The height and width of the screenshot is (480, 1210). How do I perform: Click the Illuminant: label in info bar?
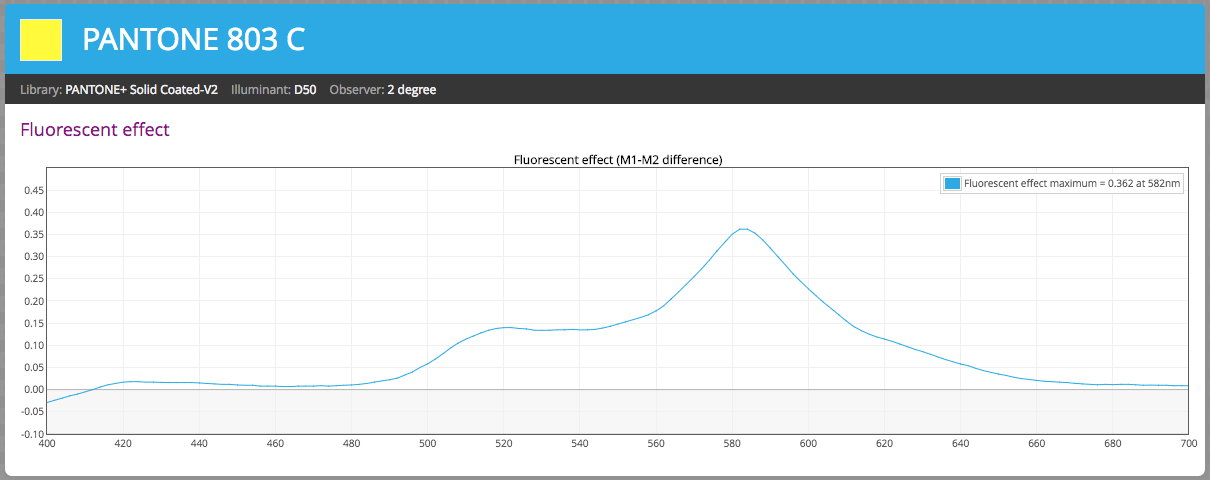coord(260,90)
